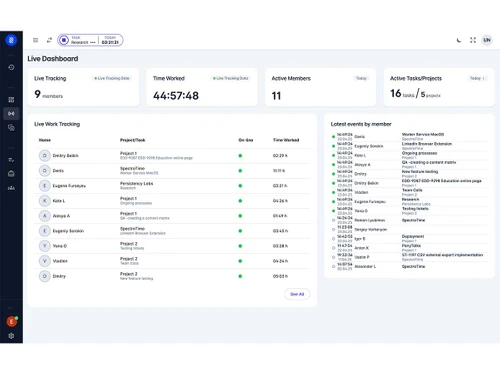This screenshot has height=375, width=500.
Task: Click the 16 tasks / 5 projects value
Action: tap(415, 94)
